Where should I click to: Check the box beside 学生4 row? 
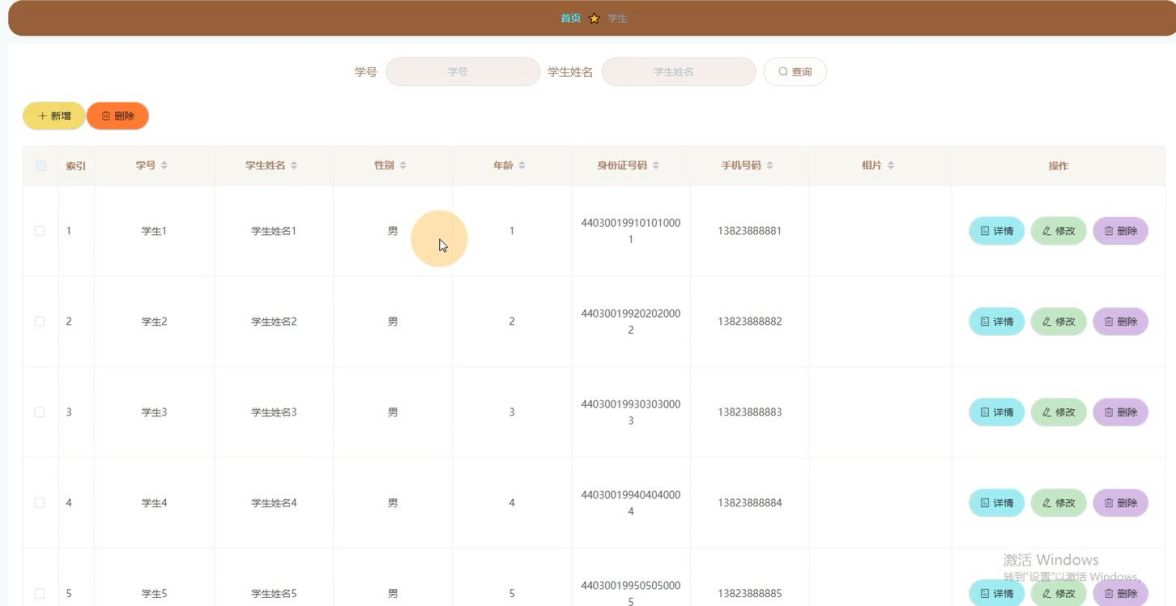coord(40,503)
